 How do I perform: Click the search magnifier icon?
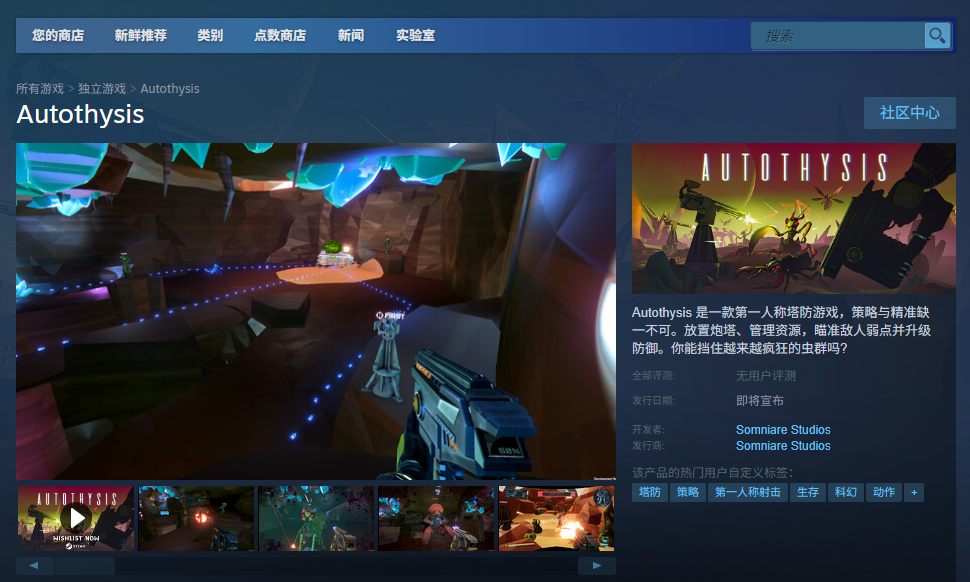[x=937, y=36]
